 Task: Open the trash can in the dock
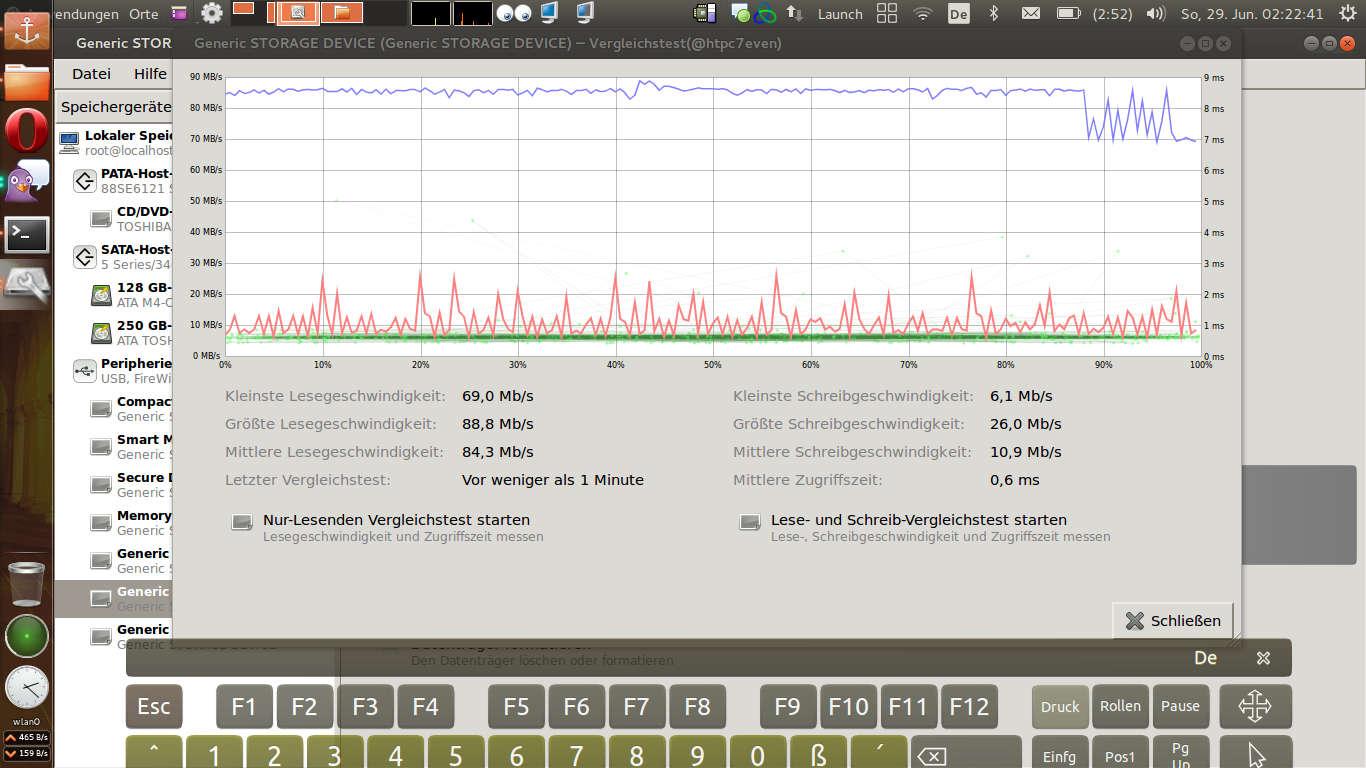click(x=27, y=583)
